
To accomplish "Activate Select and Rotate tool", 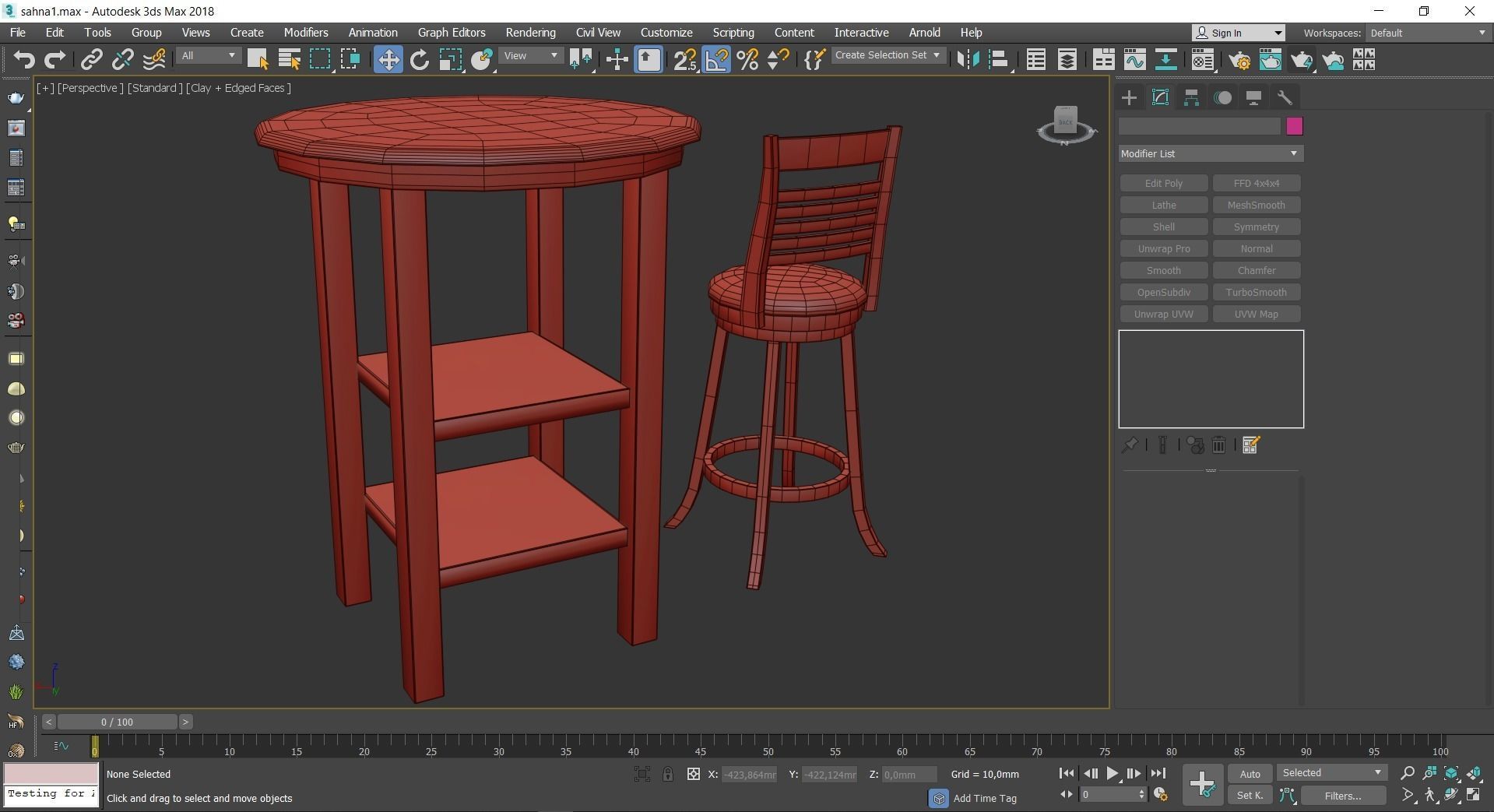I will point(419,60).
